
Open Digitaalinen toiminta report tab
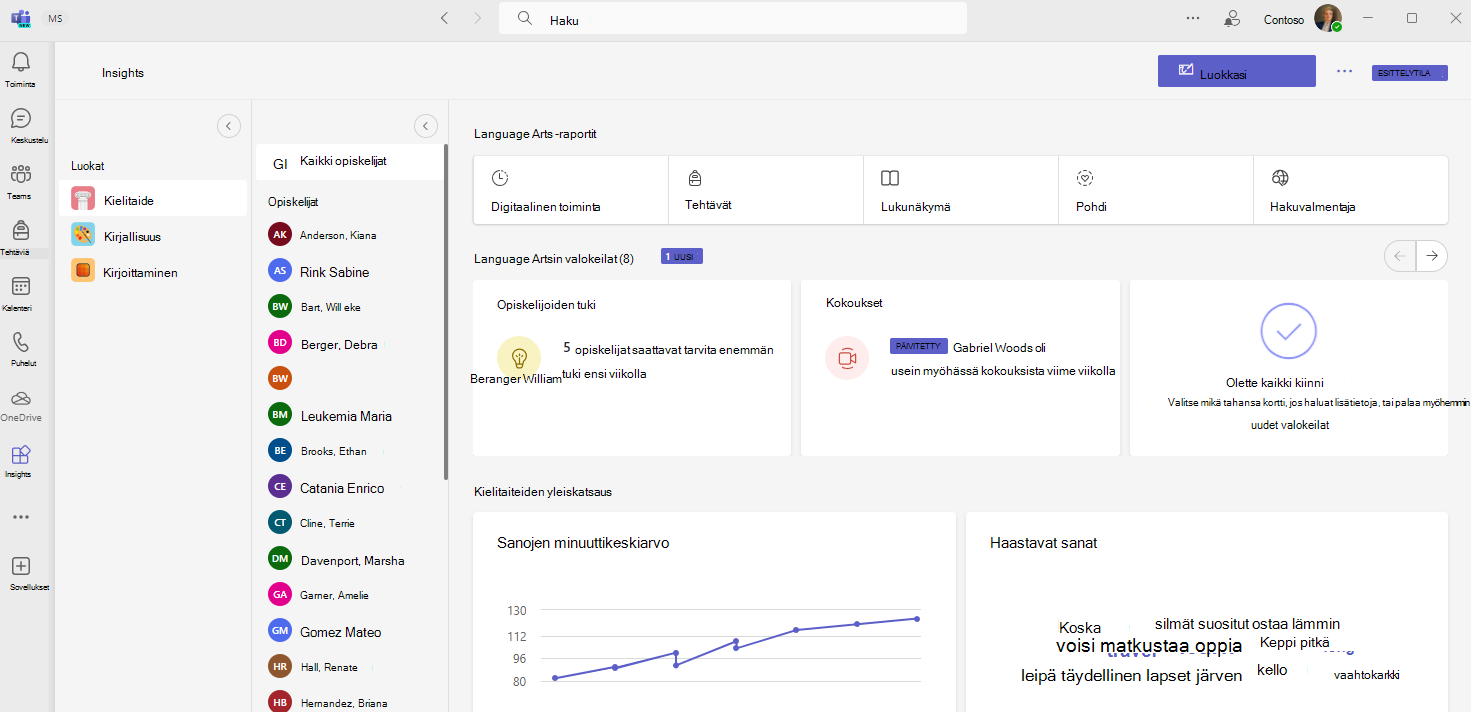click(x=571, y=190)
